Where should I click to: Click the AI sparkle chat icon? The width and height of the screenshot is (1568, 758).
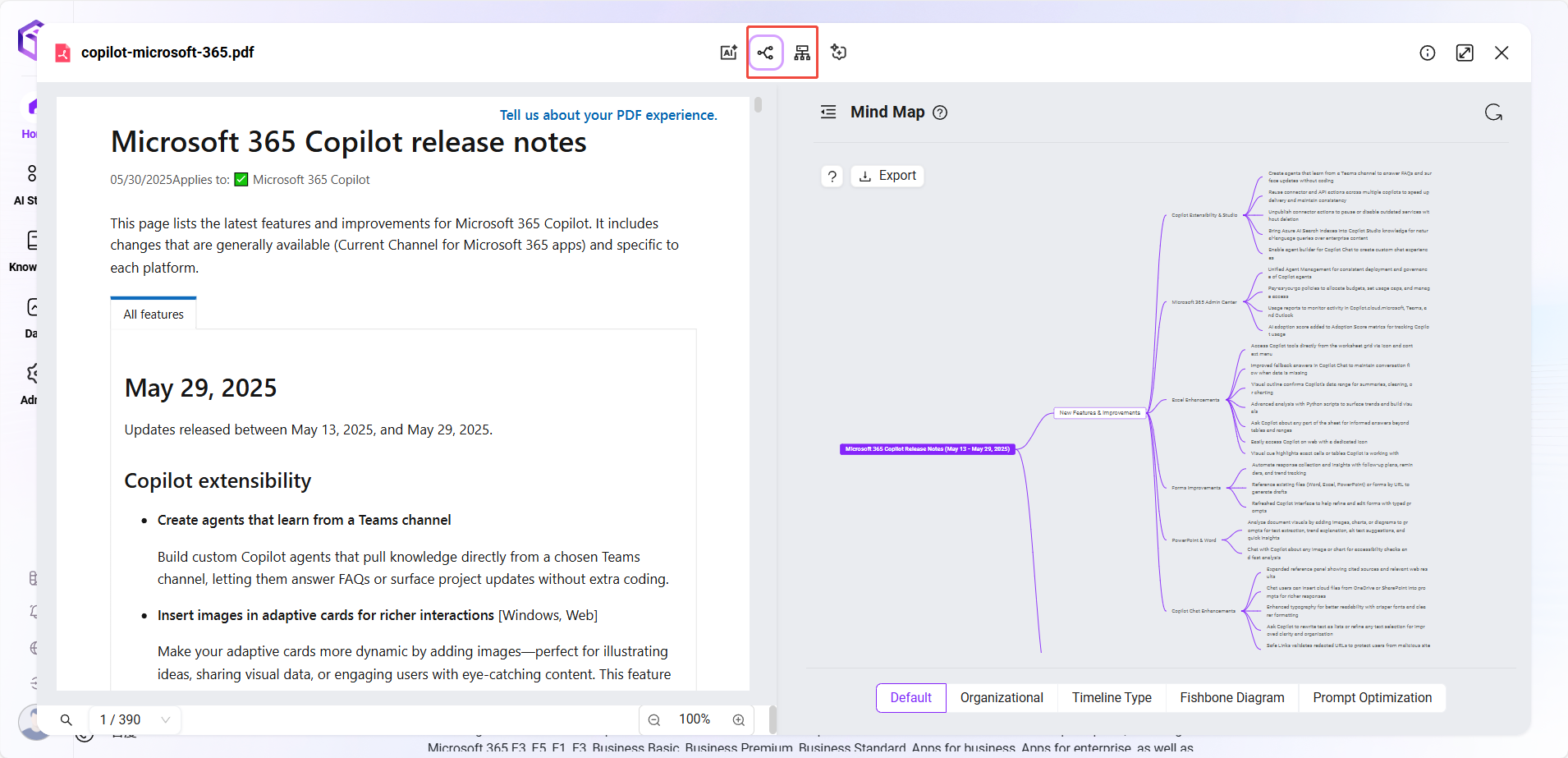tap(838, 53)
